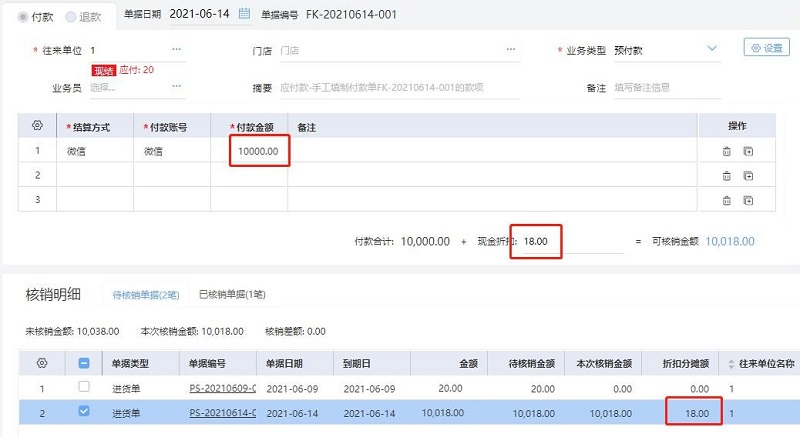Delete payment row 1 with trash icon

pos(727,151)
